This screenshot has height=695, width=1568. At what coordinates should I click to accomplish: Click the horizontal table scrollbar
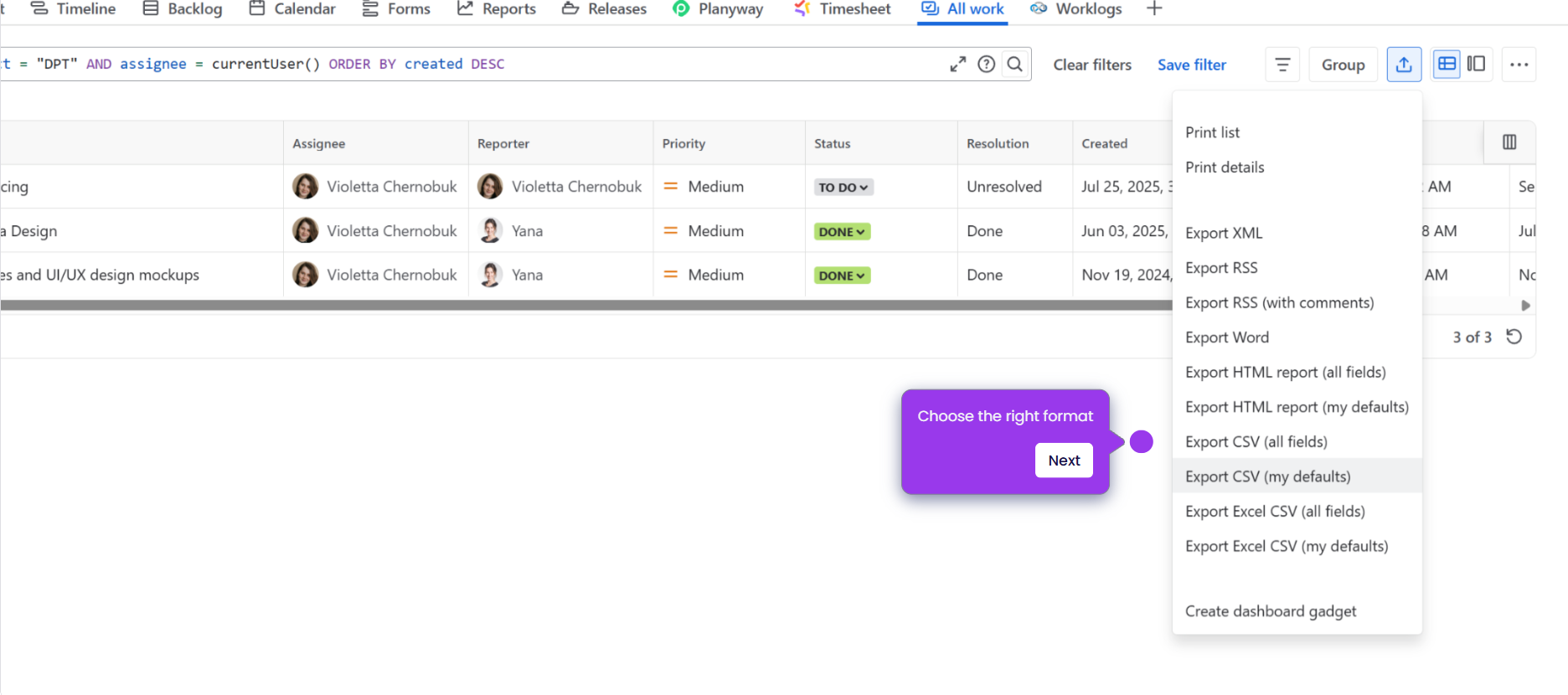[x=586, y=306]
